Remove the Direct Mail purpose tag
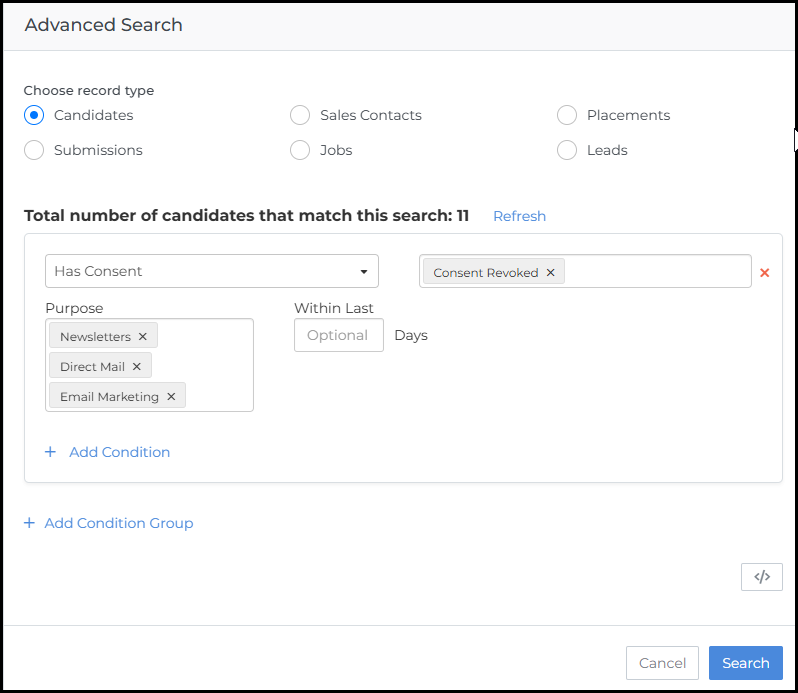798x693 pixels. [137, 367]
